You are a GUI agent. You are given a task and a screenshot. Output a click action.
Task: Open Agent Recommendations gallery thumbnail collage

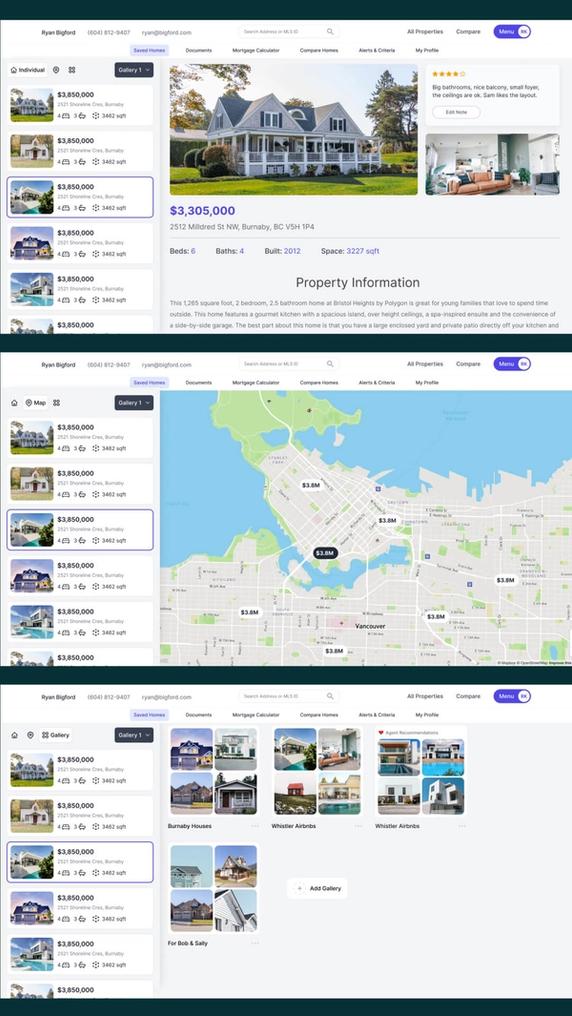[421, 776]
